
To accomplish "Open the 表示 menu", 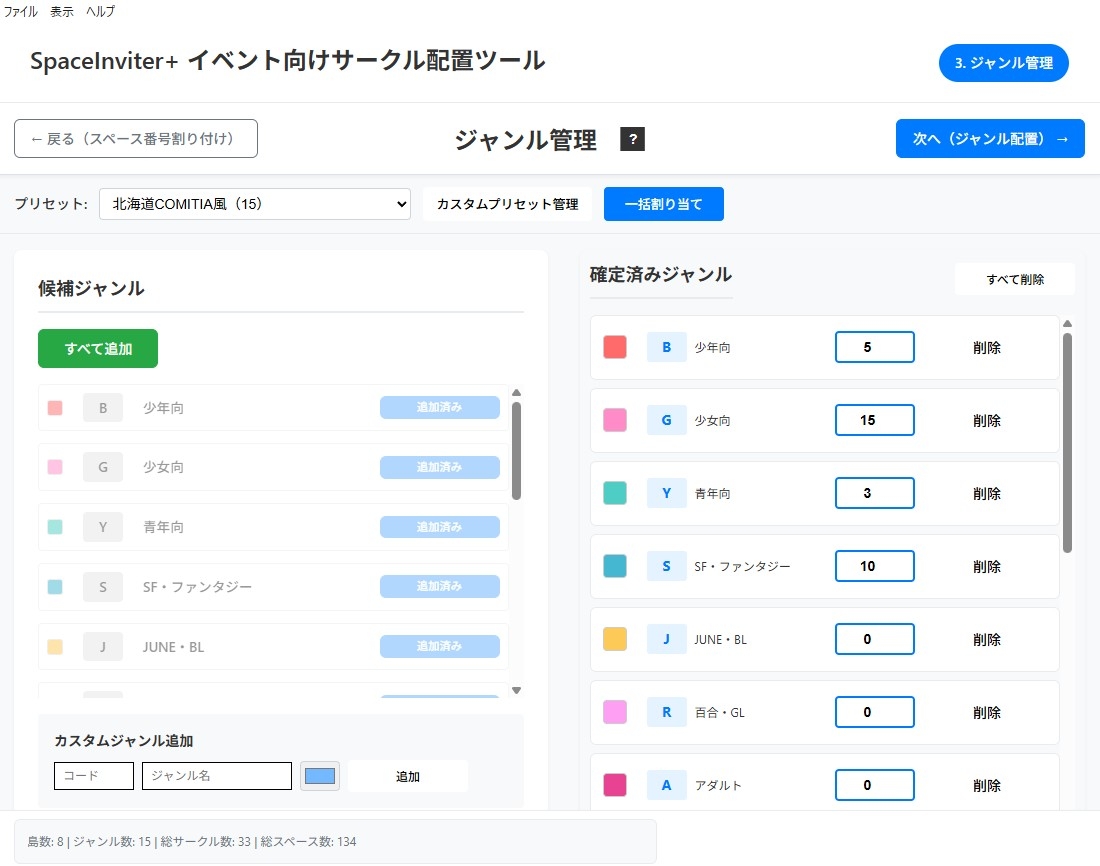I will tap(62, 12).
